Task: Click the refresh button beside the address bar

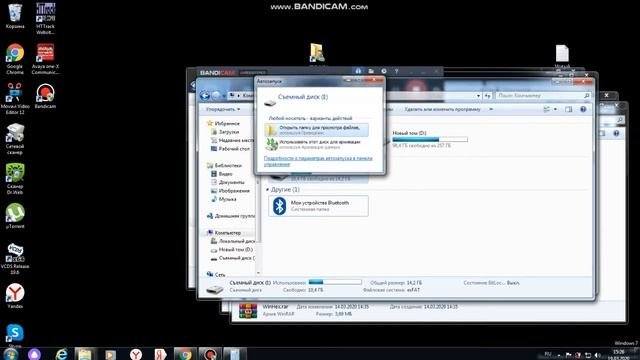Action: (x=487, y=96)
